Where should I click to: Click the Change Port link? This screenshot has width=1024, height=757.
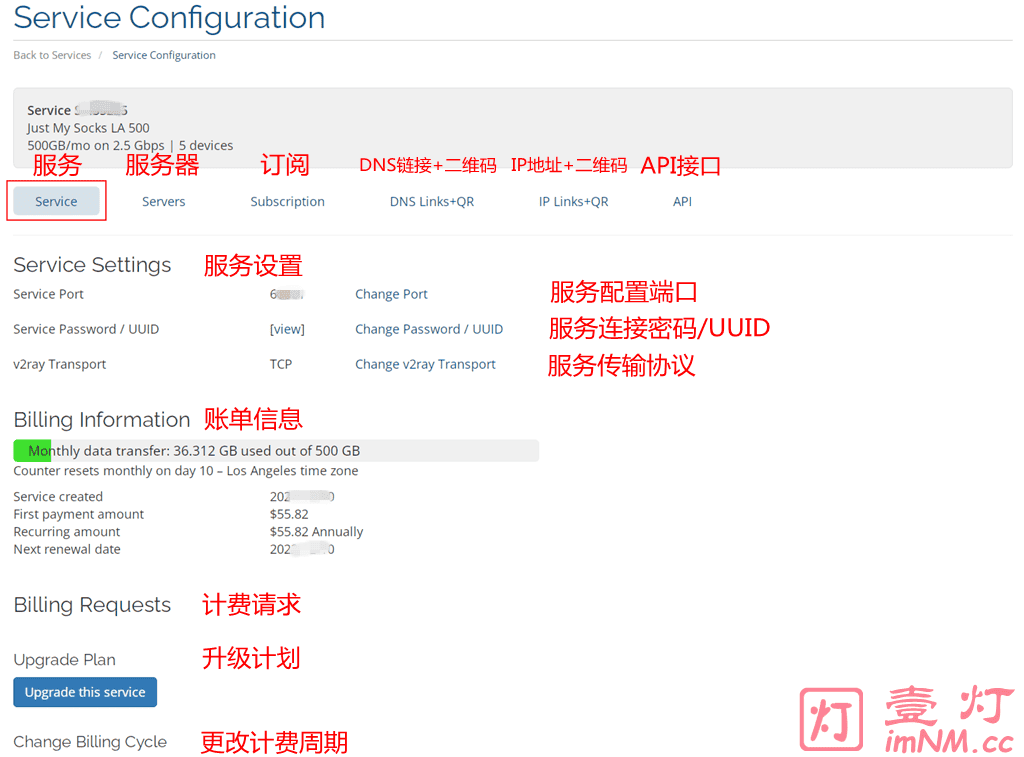[x=391, y=294]
